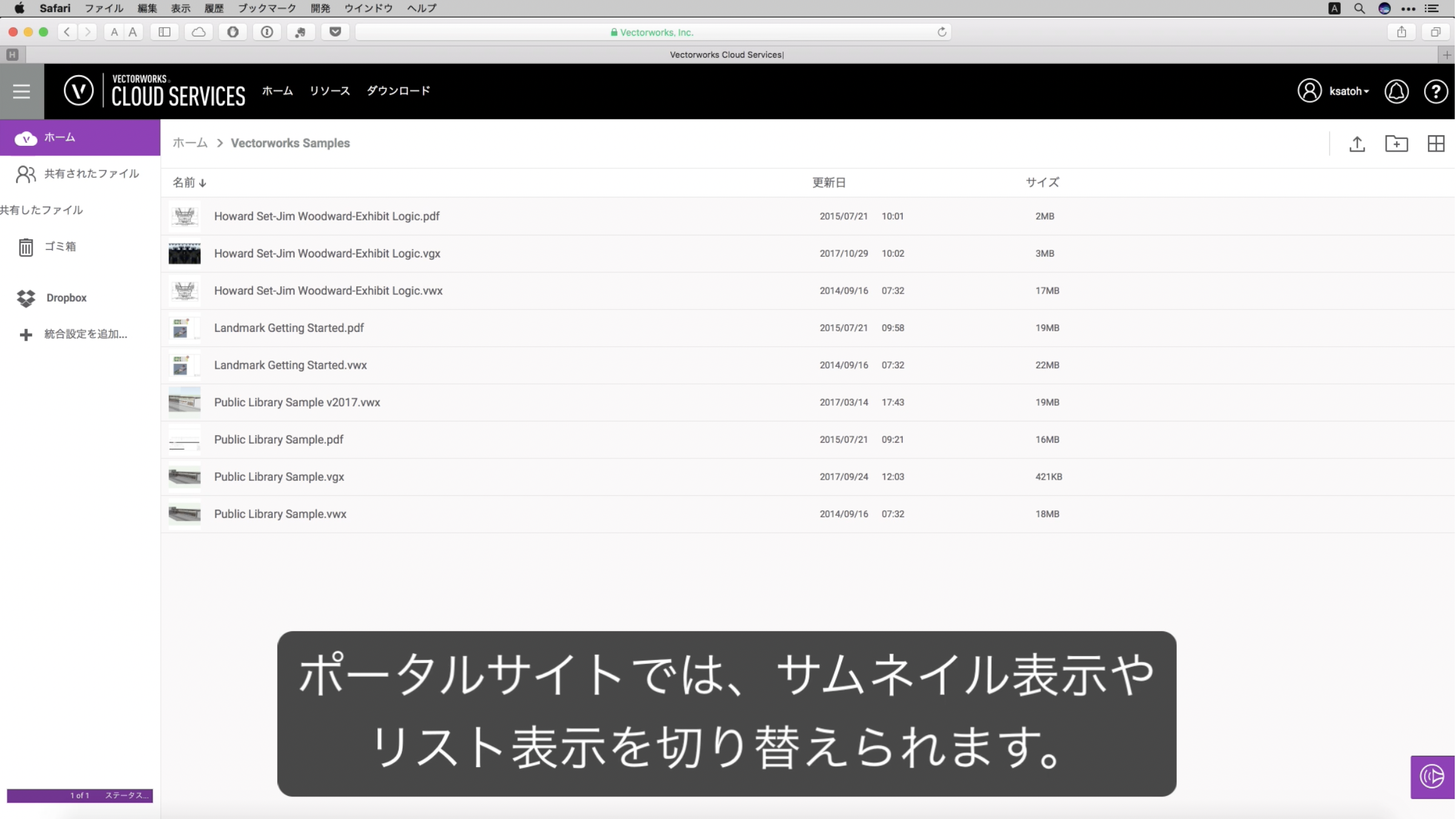1456x819 pixels.
Task: Toggle Safari sidebar button
Action: click(165, 32)
